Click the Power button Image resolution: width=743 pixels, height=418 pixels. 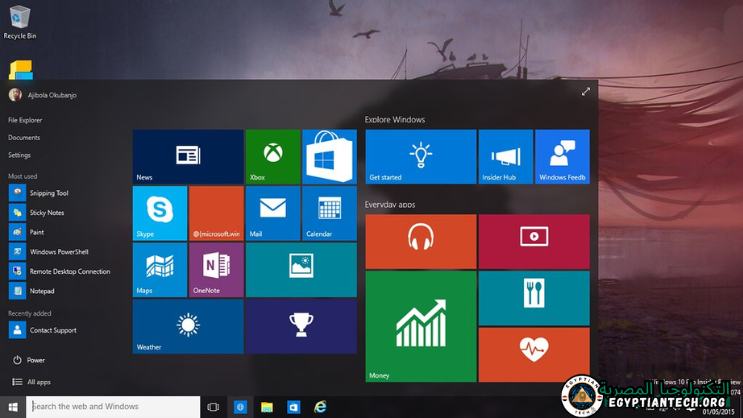[x=28, y=360]
